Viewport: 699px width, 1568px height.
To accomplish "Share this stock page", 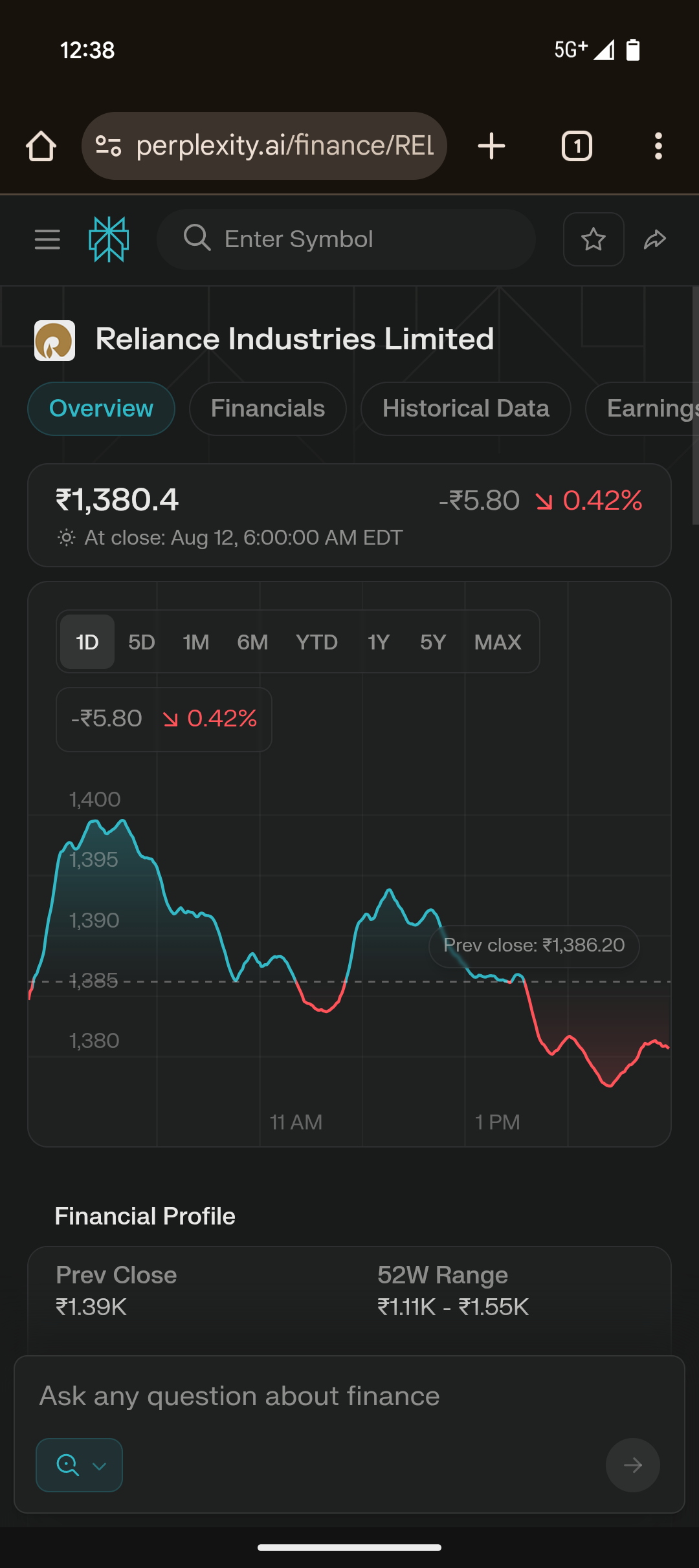I will (x=655, y=239).
